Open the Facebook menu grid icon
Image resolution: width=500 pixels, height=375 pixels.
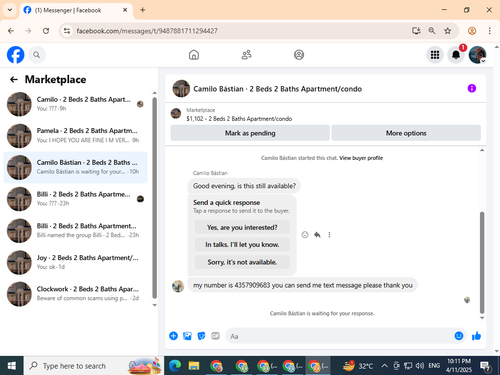pyautogui.click(x=435, y=55)
